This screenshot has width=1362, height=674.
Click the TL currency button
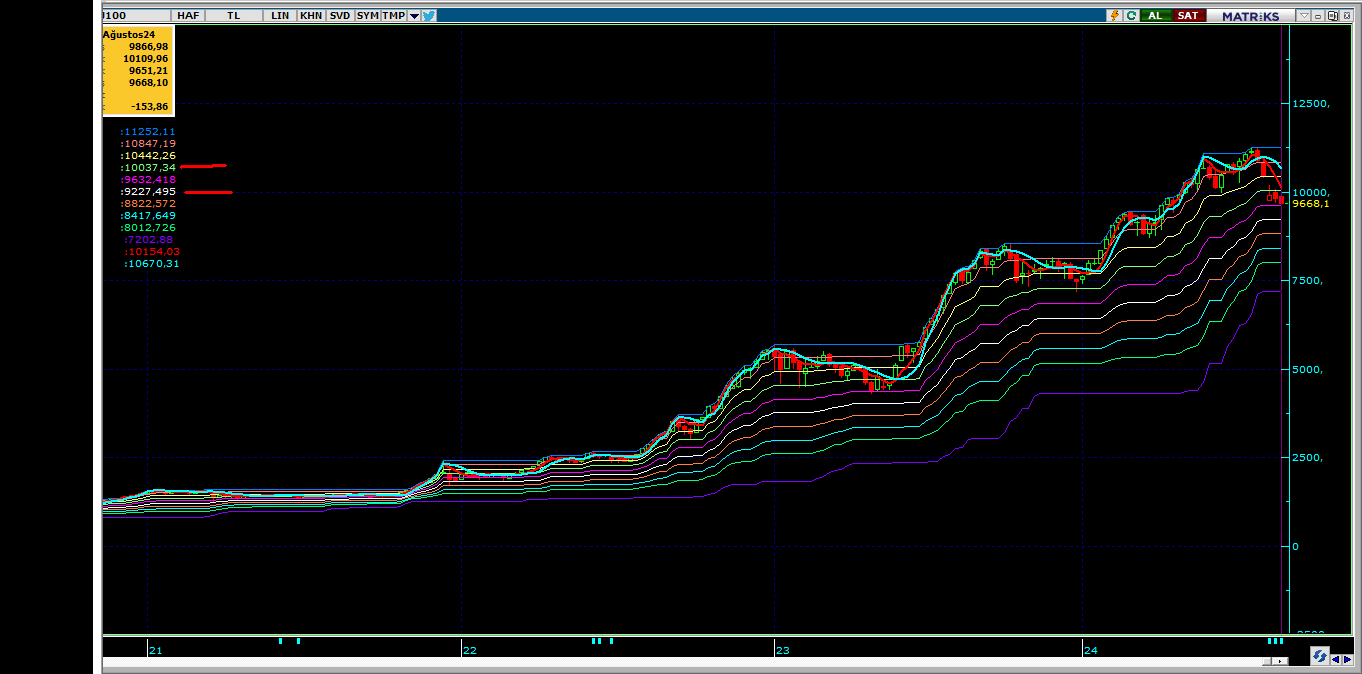click(234, 16)
